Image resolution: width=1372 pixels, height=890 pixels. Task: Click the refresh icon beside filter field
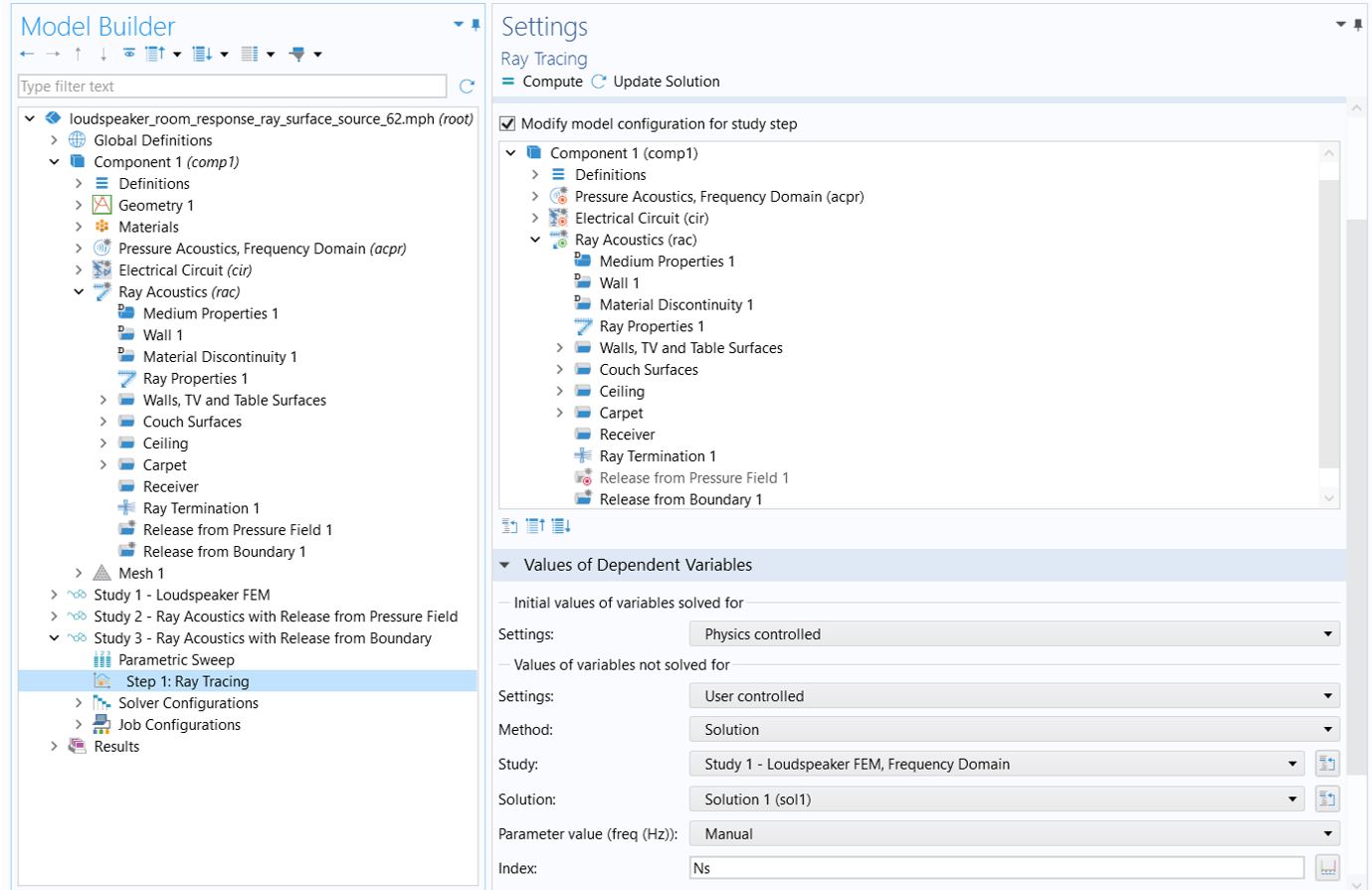(467, 87)
